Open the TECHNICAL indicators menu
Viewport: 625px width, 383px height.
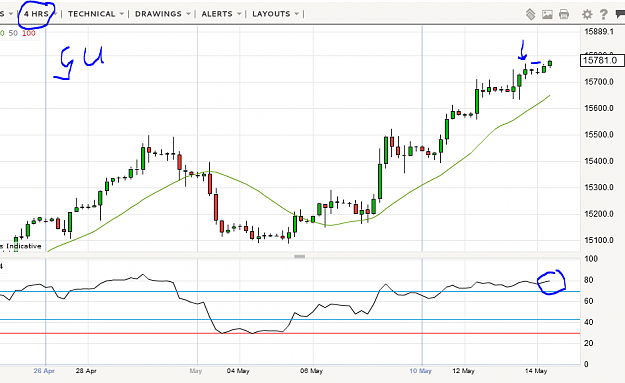click(92, 14)
